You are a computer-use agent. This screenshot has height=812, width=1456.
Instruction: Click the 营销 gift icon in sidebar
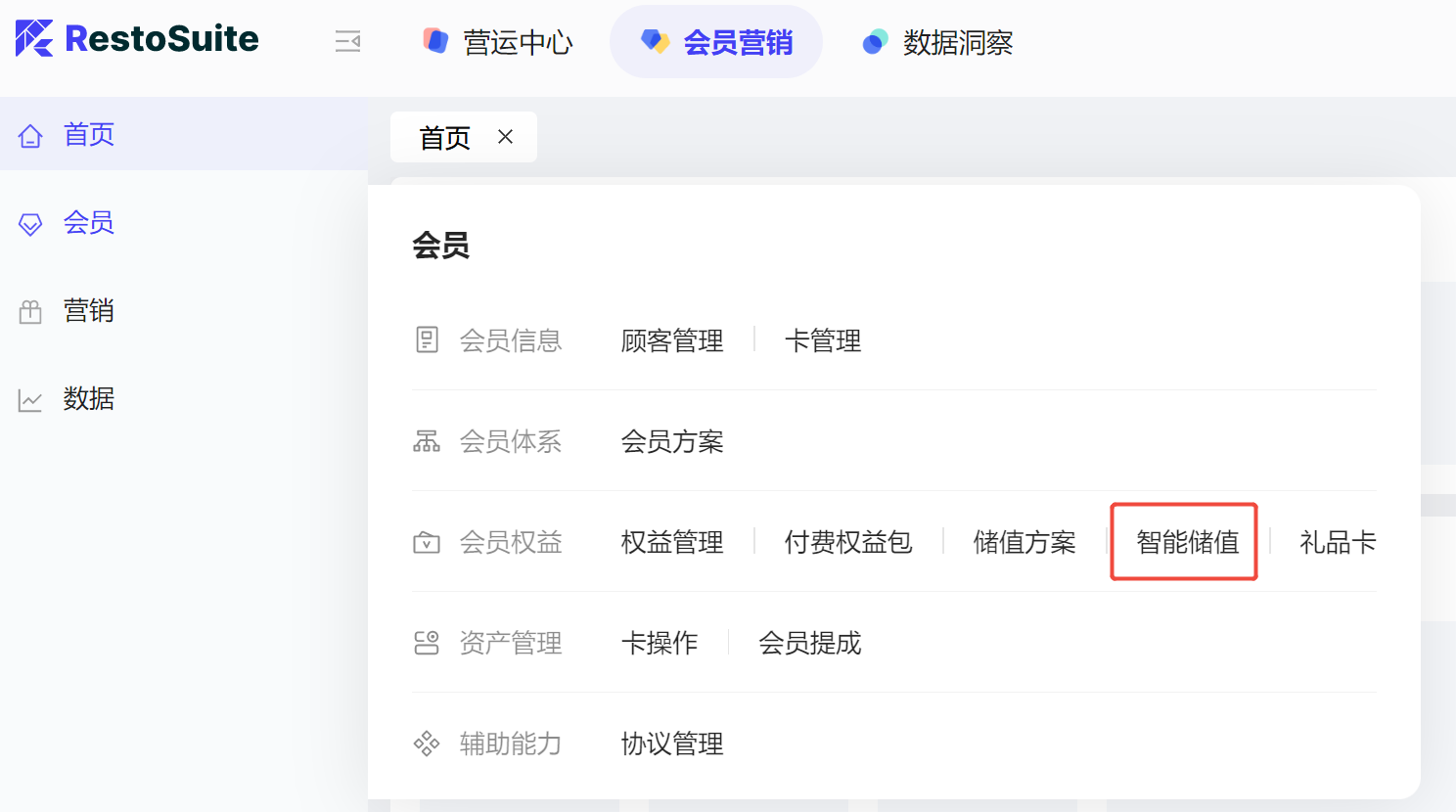[x=30, y=312]
